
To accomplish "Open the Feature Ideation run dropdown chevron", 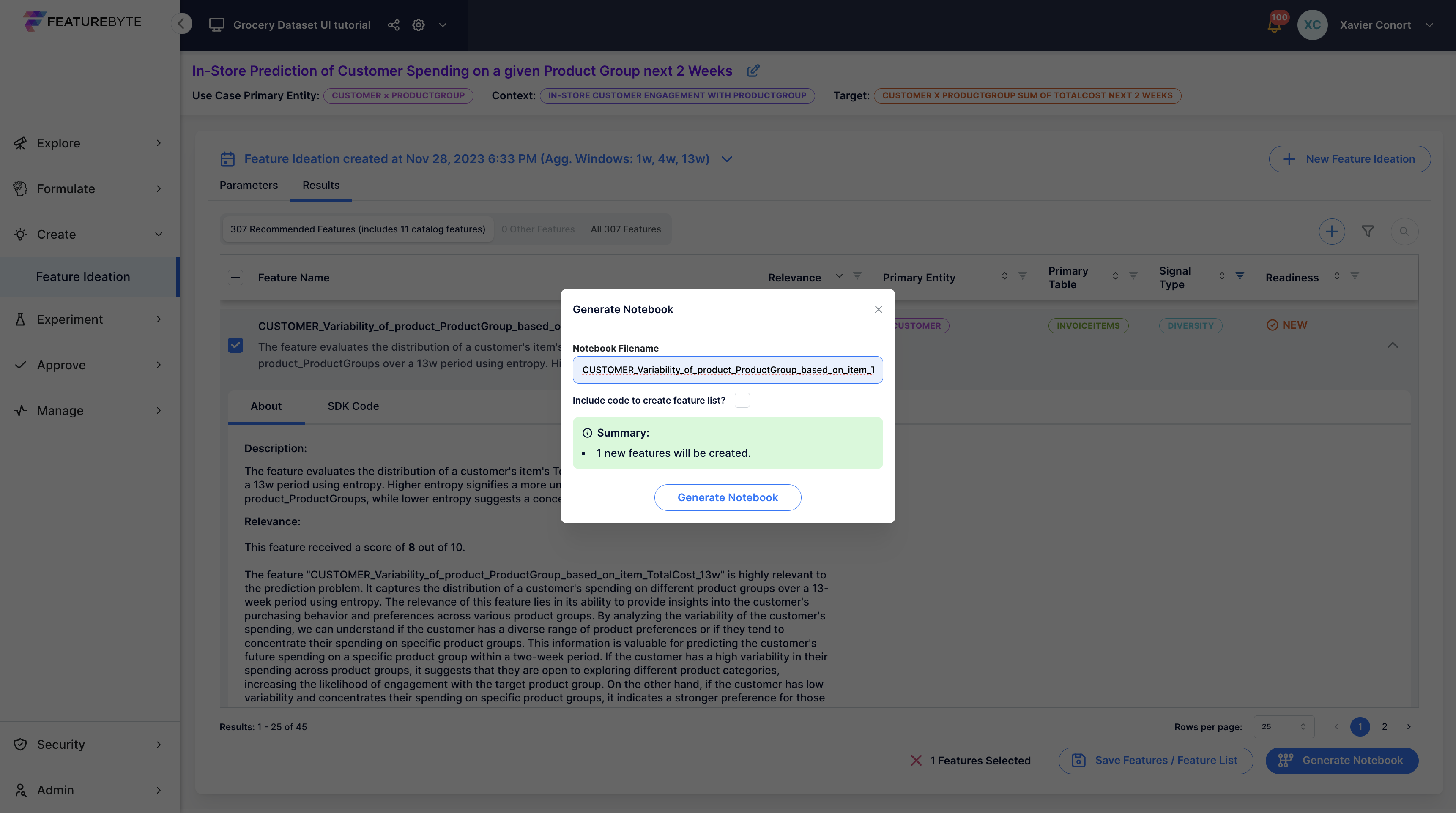I will pos(727,159).
